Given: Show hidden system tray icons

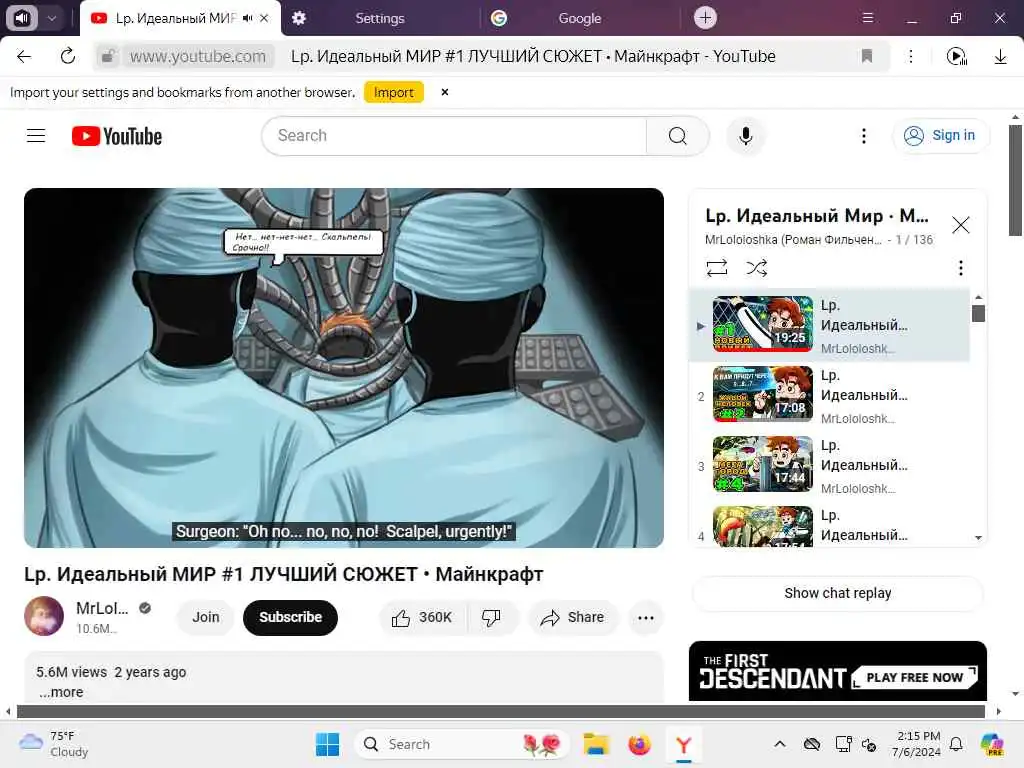Looking at the screenshot, I should coord(780,744).
